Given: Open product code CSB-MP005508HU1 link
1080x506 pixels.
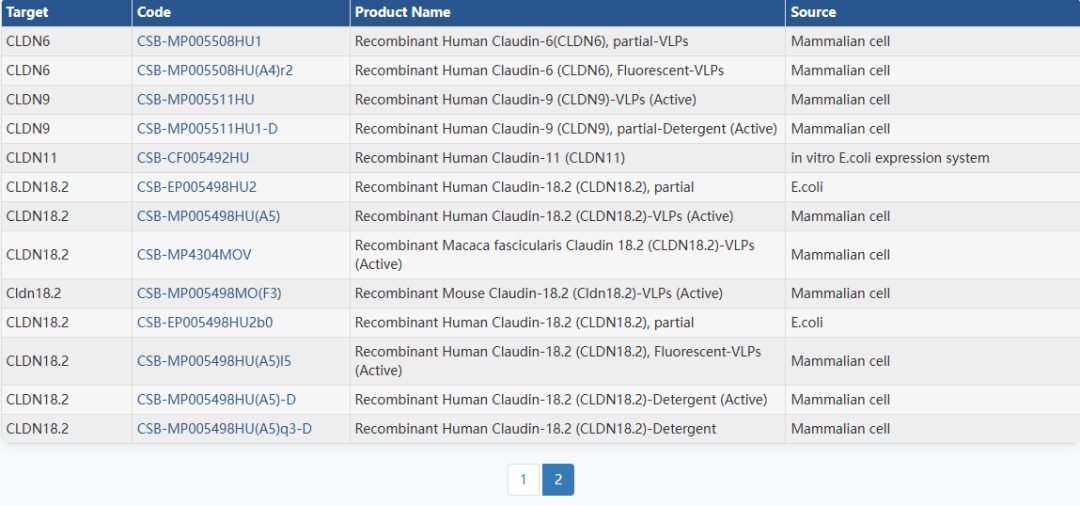Looking at the screenshot, I should point(199,41).
